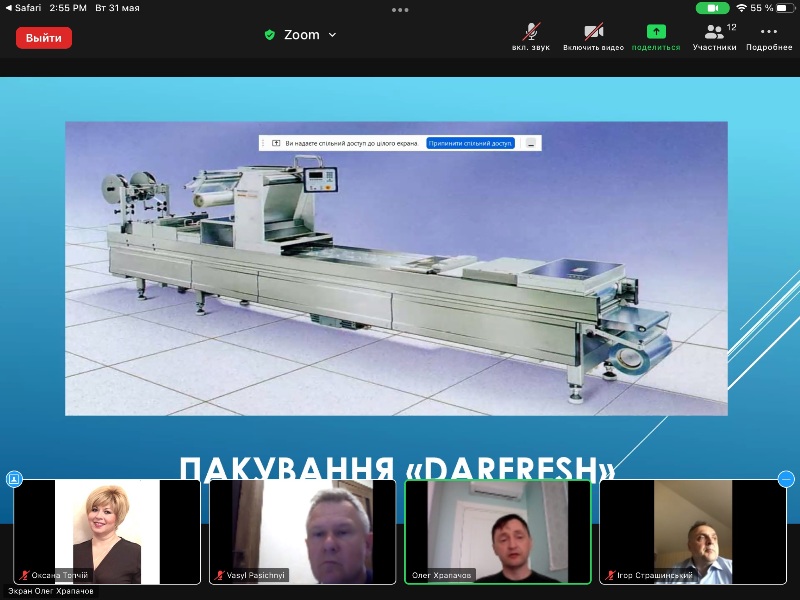Click the blue stop sharing button
Viewport: 800px width, 600px height.
coord(470,143)
